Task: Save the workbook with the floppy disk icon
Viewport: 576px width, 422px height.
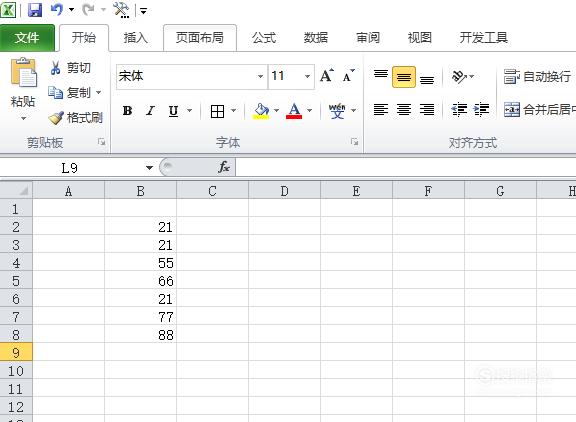Action: click(x=35, y=10)
